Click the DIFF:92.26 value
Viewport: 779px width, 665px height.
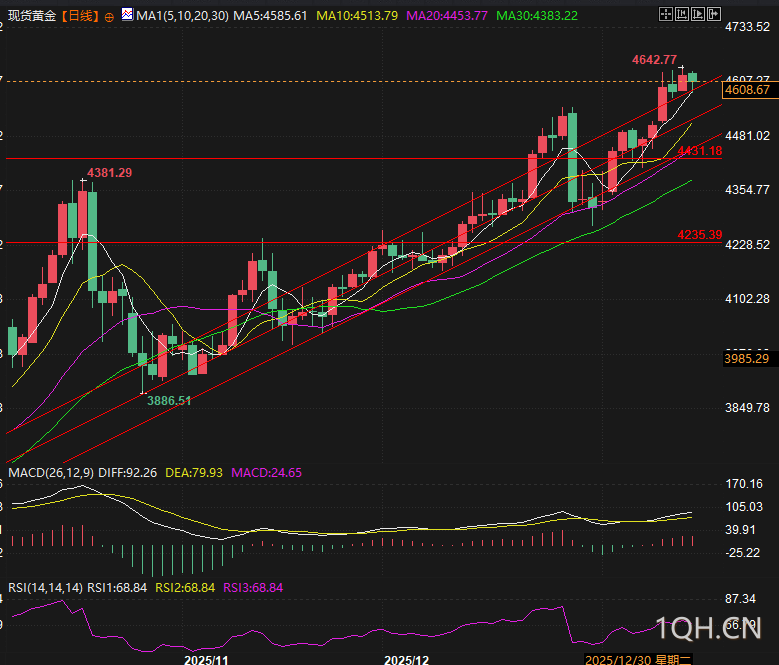(x=128, y=473)
